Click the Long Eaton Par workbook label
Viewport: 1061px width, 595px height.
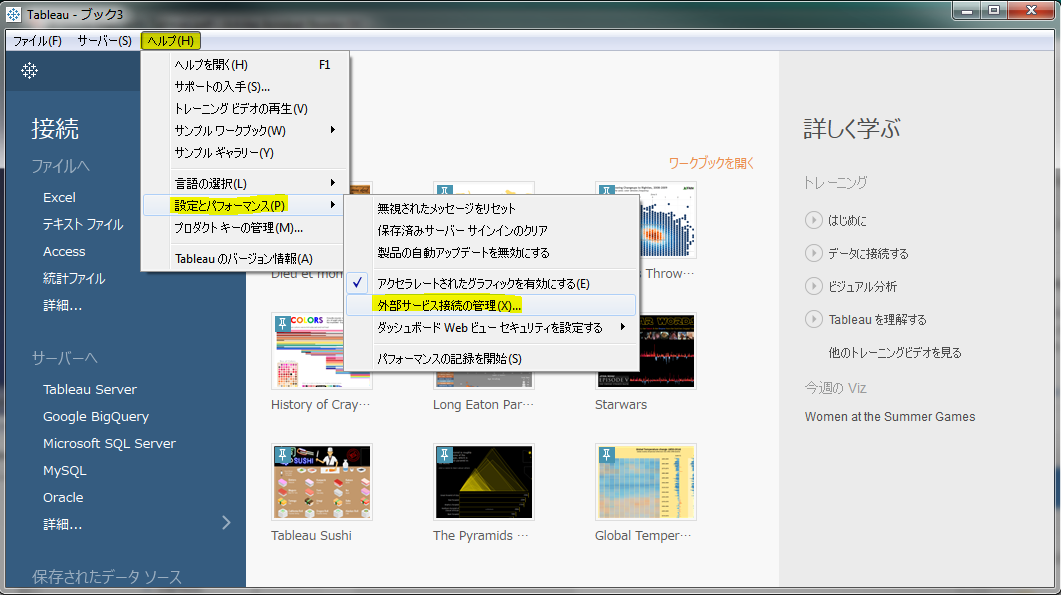pyautogui.click(x=483, y=405)
